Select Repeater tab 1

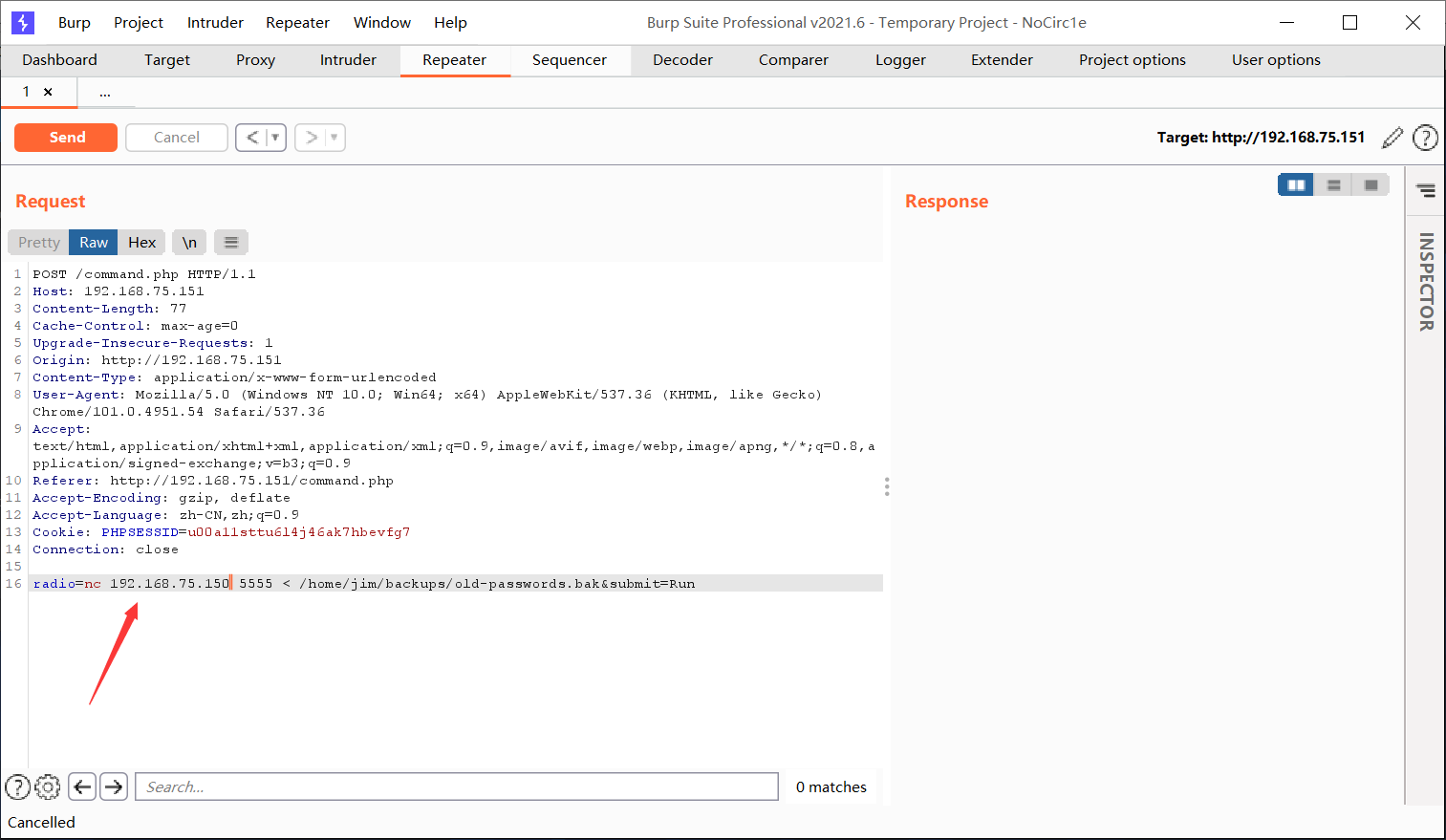[x=26, y=92]
